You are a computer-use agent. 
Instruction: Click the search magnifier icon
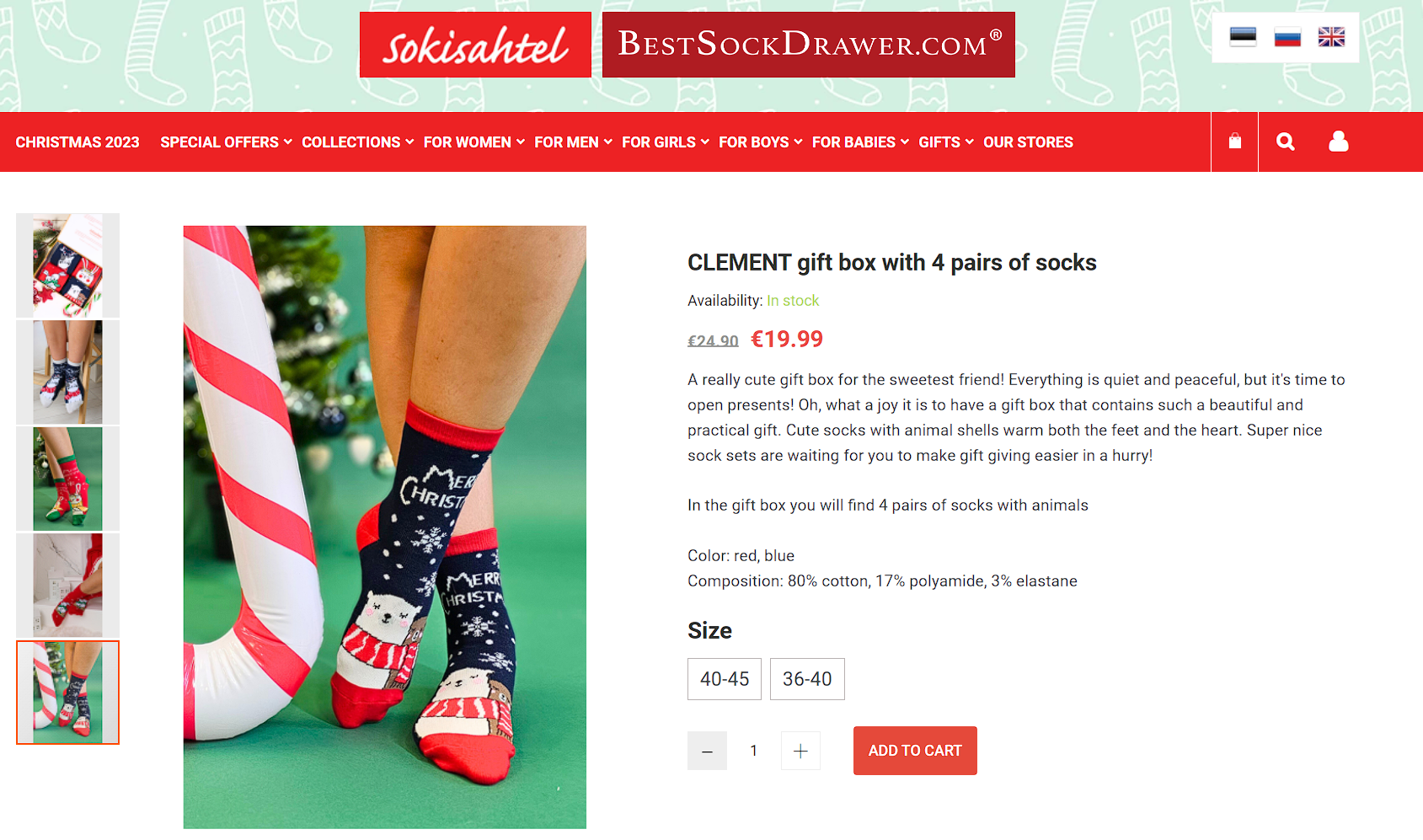pos(1285,142)
